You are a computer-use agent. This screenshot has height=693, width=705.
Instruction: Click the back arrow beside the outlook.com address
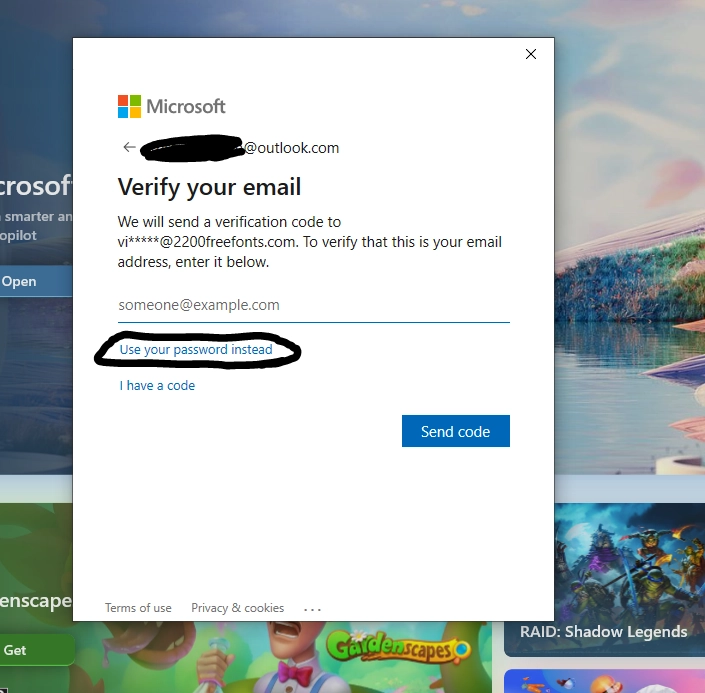tap(129, 147)
